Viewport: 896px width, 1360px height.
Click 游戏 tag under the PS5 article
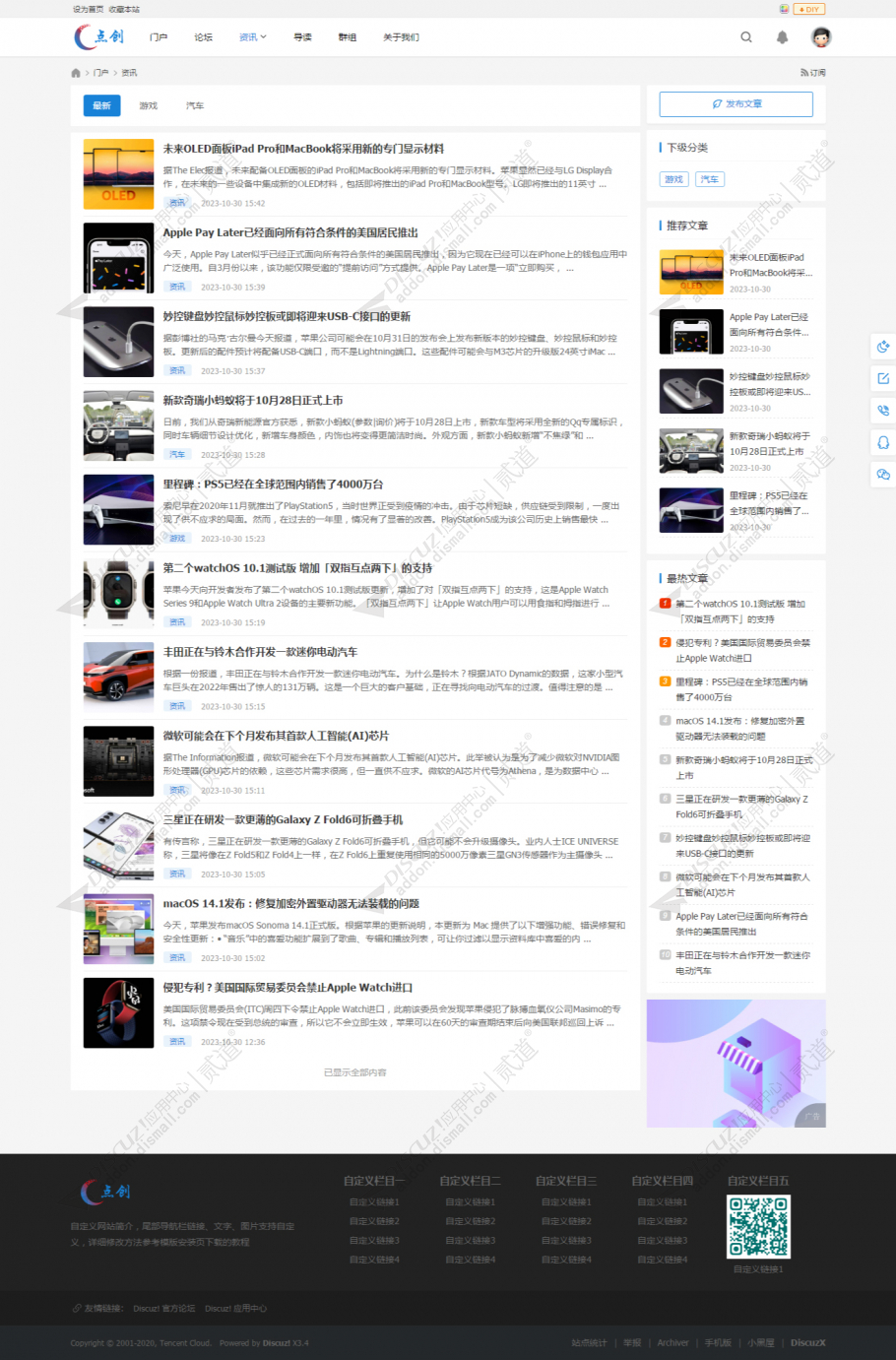pos(177,539)
